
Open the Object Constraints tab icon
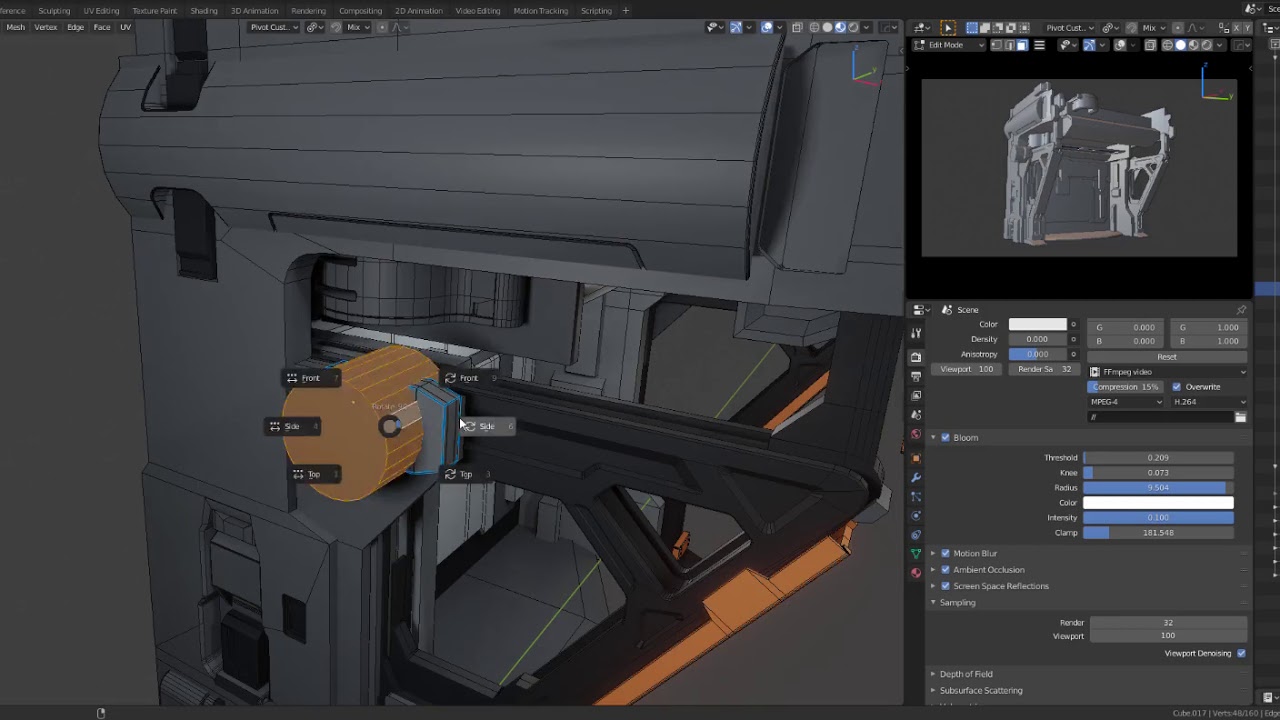(915, 535)
